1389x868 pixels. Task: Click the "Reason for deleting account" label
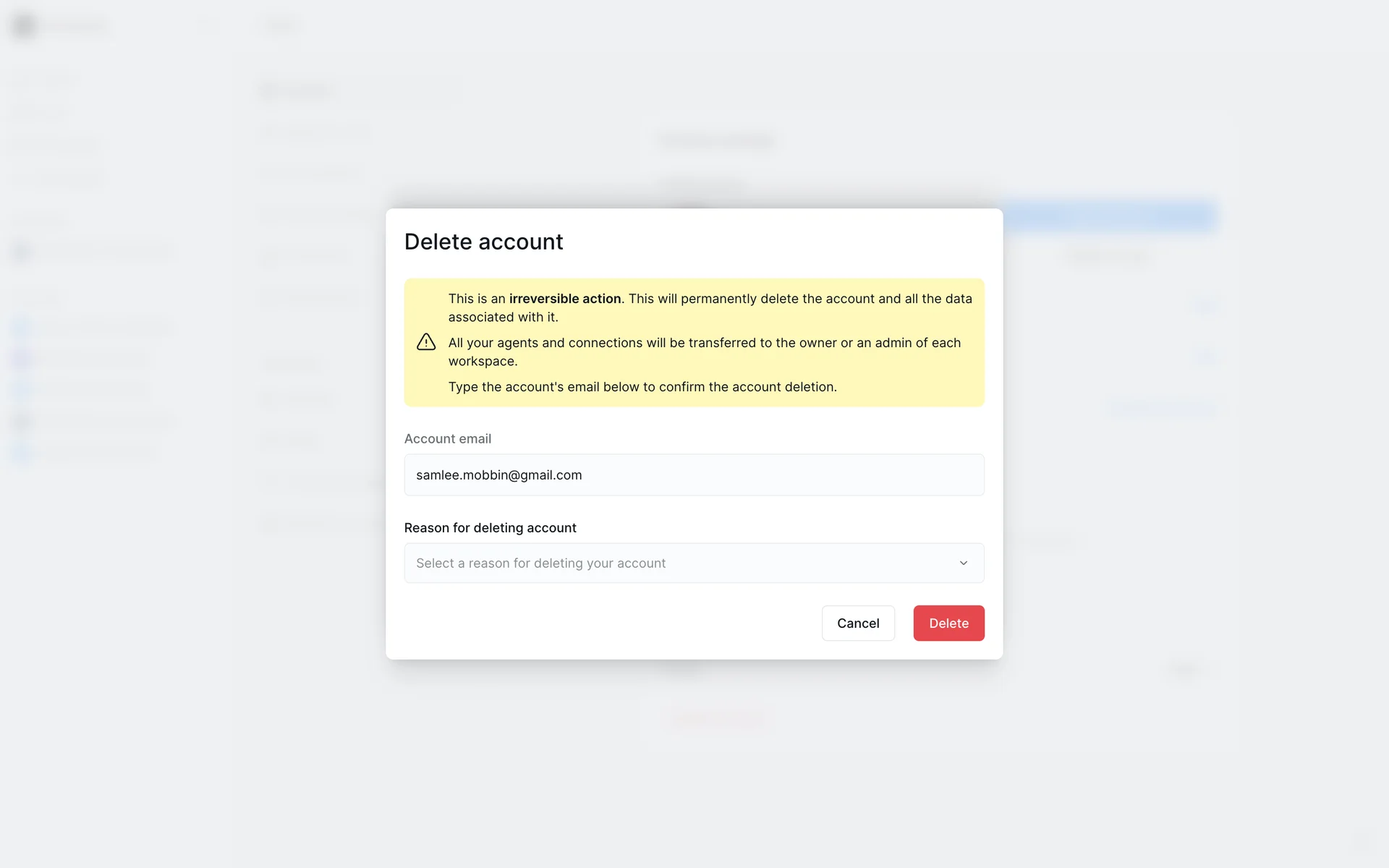490,528
